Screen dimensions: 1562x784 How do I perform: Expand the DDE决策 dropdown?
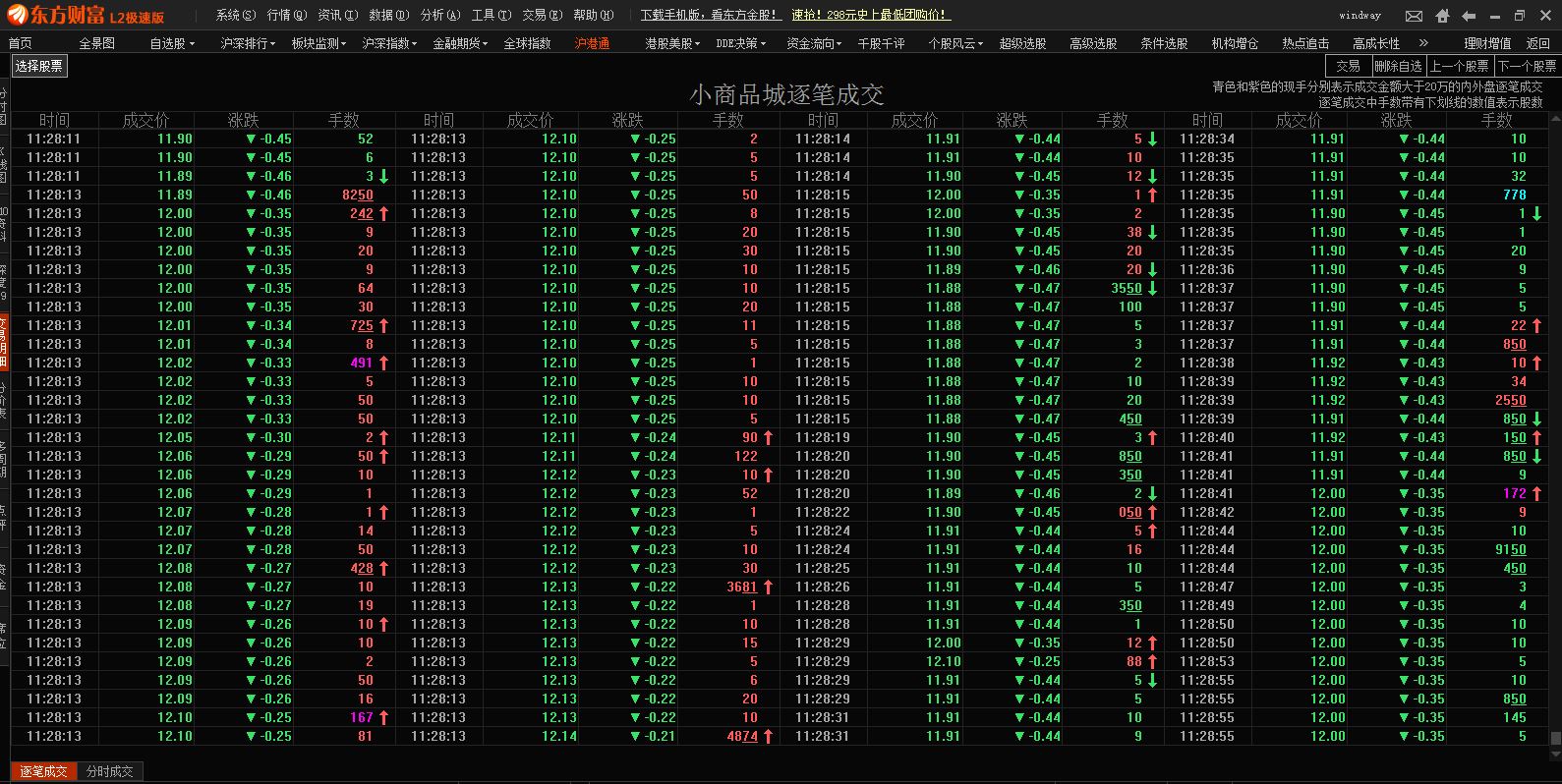point(740,43)
